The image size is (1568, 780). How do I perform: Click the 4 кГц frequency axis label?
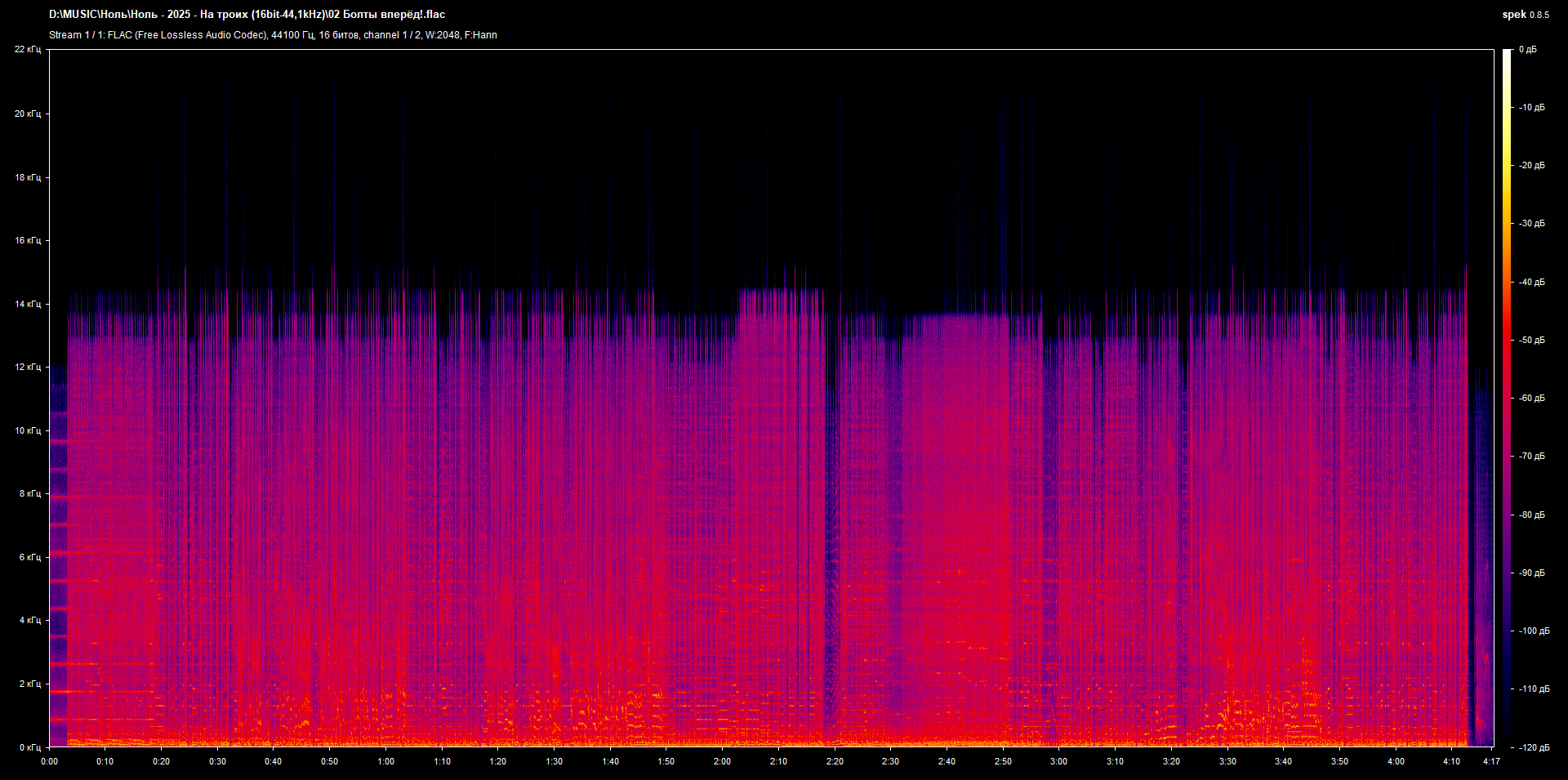[29, 621]
